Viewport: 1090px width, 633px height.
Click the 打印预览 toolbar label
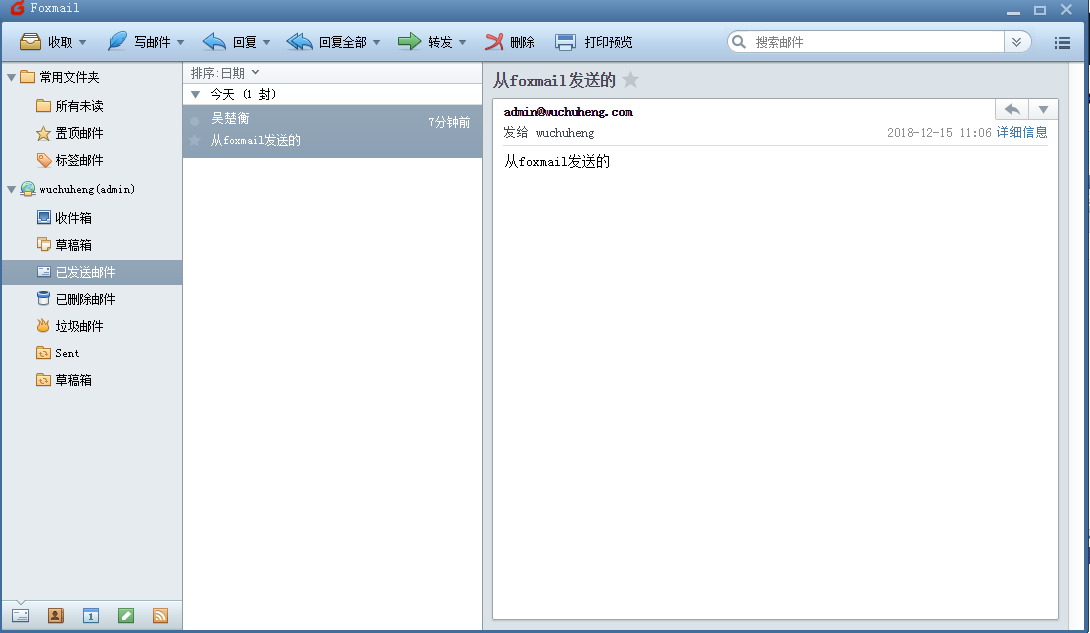[x=608, y=42]
